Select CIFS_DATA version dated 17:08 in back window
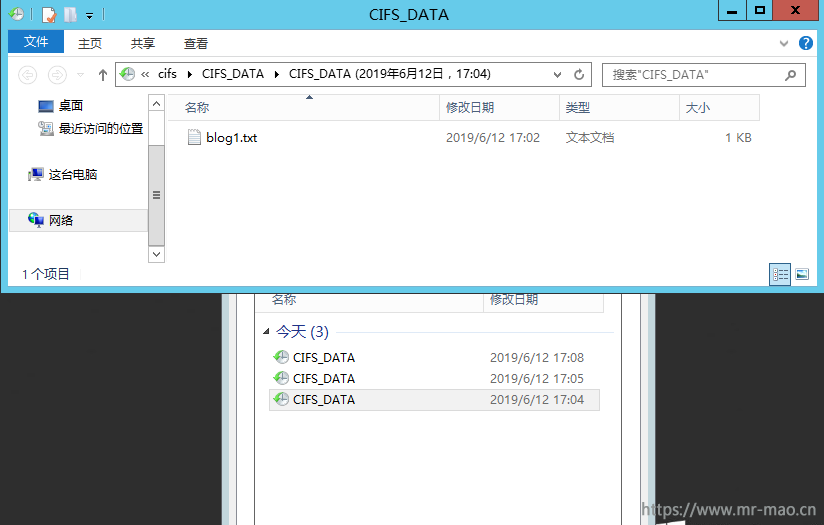Viewport: 824px width, 525px height. pos(434,357)
